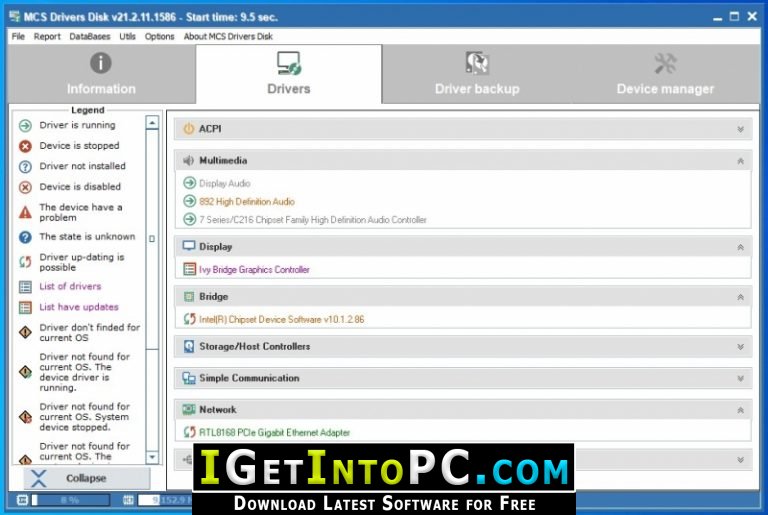The image size is (768, 515).
Task: Select Intel(R) Chipset Device Software v10.1.2.86
Action: coord(282,319)
